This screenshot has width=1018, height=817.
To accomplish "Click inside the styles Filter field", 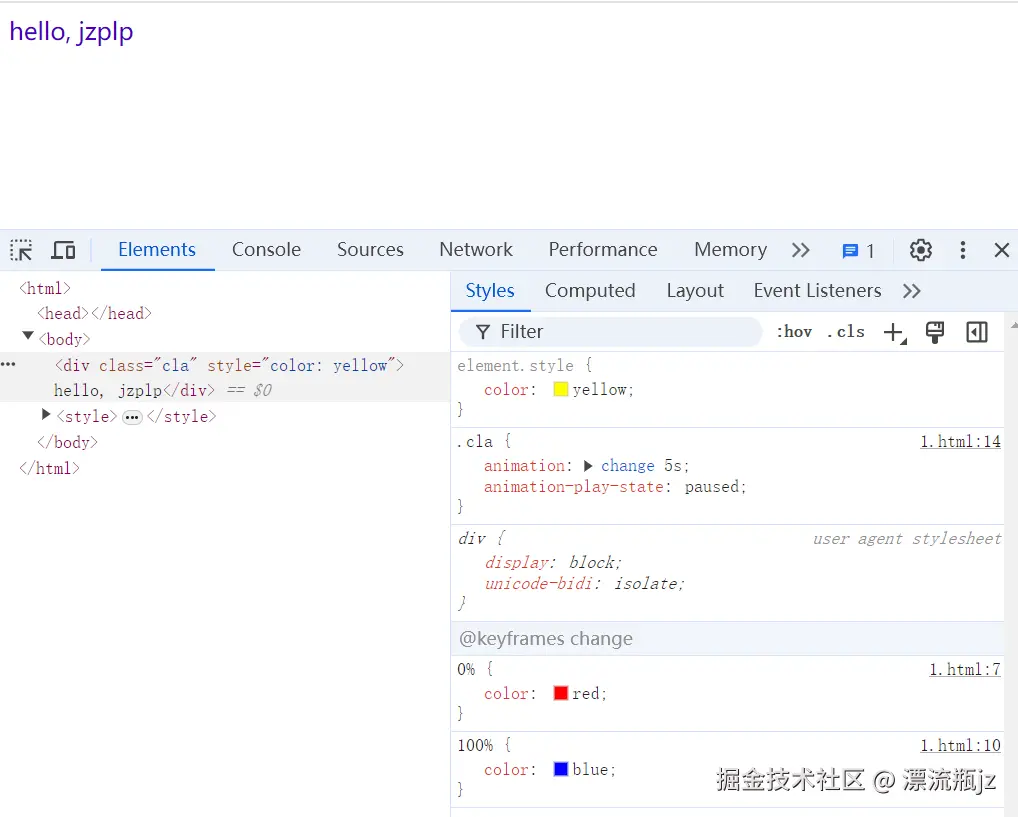I will tap(600, 331).
